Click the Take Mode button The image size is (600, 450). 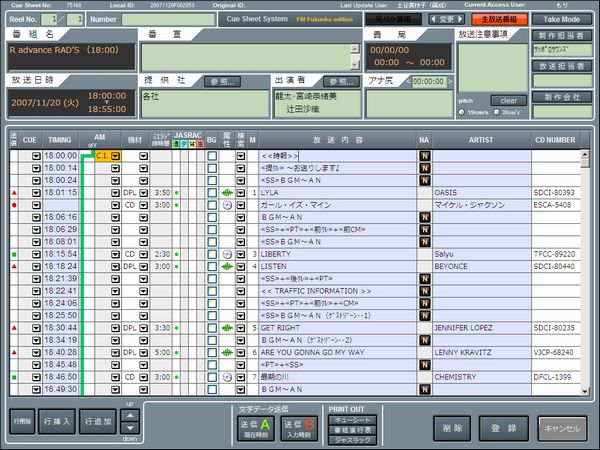tap(562, 19)
